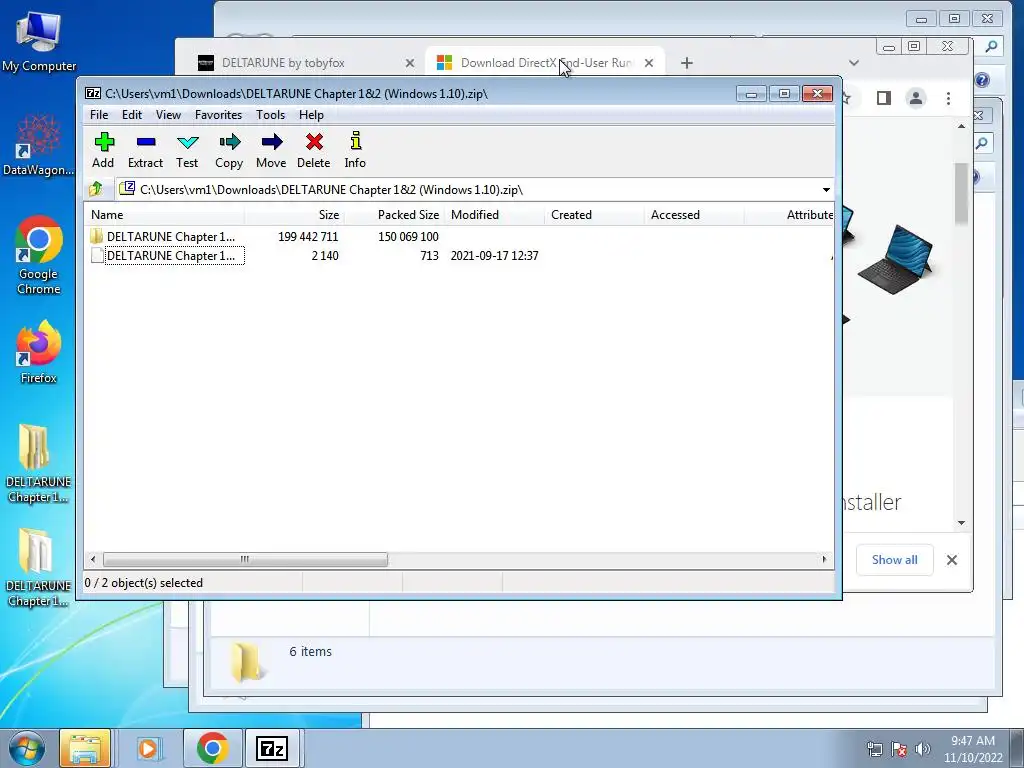
Task: Switch to Chrome via the taskbar icon
Action: (212, 748)
